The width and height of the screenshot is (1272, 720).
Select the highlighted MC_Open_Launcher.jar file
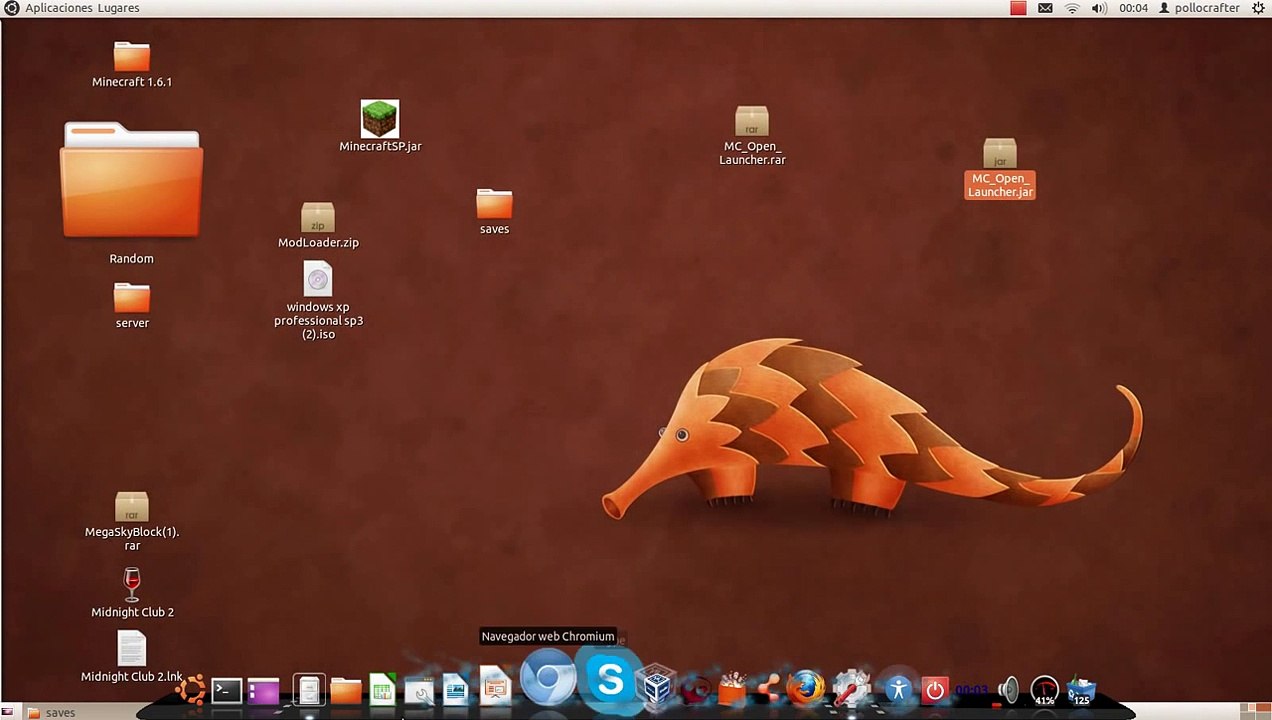click(x=1000, y=169)
